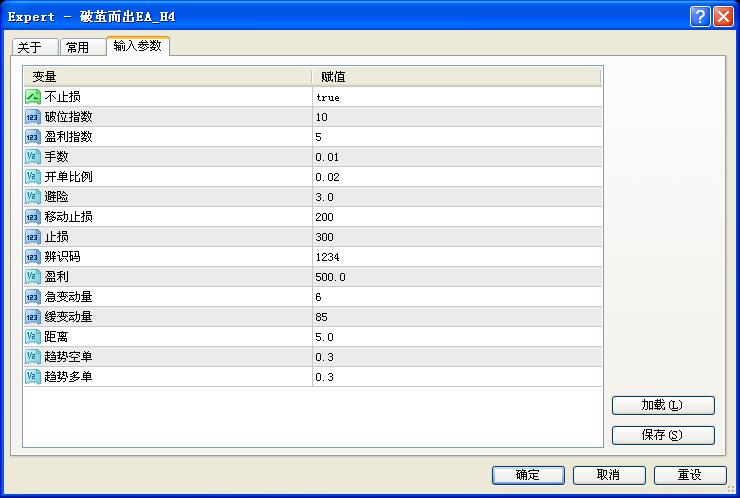Click the double-type icon beside 手数
The height and width of the screenshot is (498, 740).
(33, 157)
